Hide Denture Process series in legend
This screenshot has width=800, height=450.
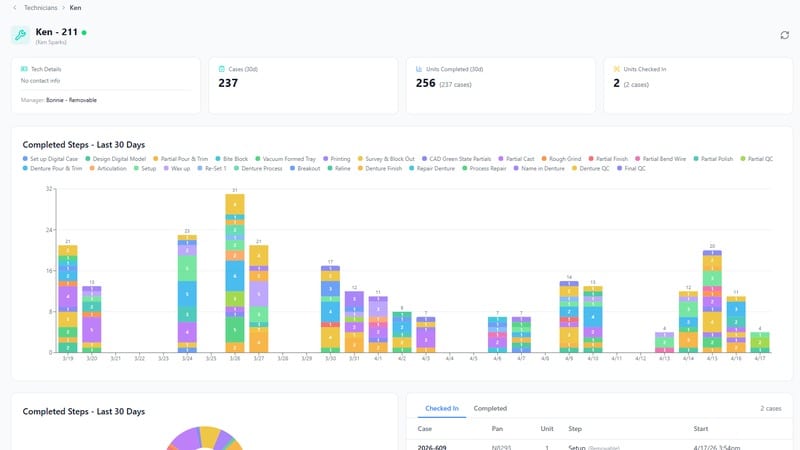(258, 168)
